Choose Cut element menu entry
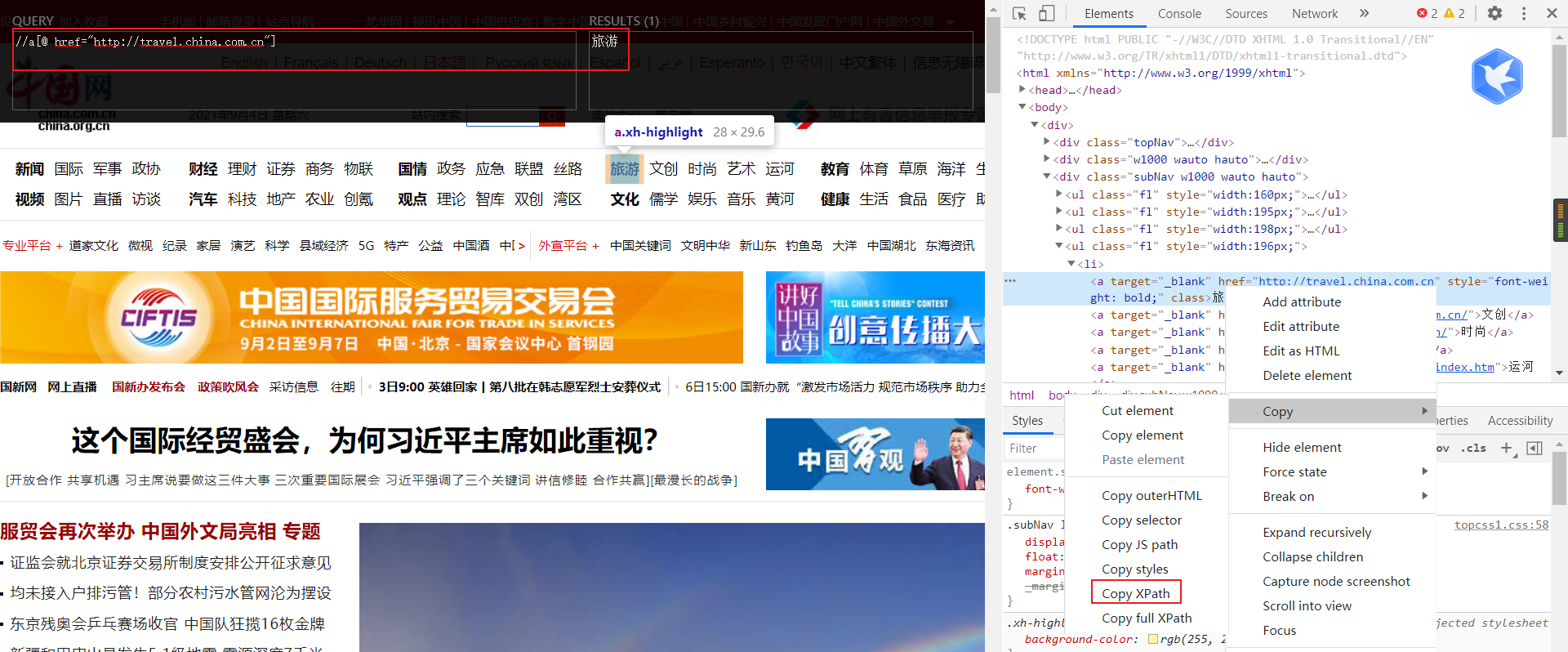 1137,410
